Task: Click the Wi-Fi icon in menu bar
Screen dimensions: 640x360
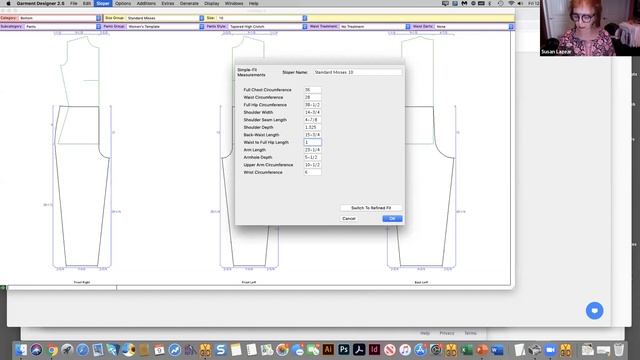Action: point(511,3)
